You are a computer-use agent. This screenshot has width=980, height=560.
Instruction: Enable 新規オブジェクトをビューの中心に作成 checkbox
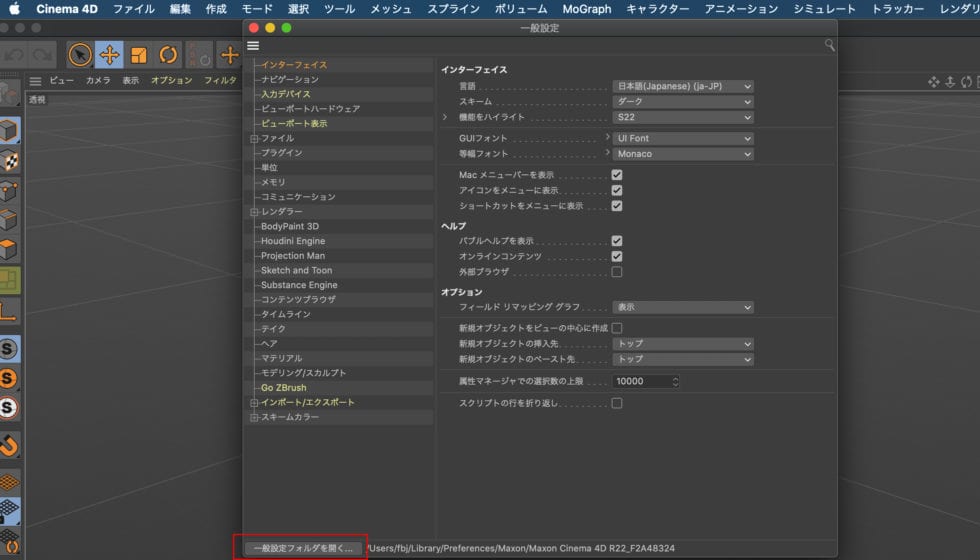pos(617,328)
